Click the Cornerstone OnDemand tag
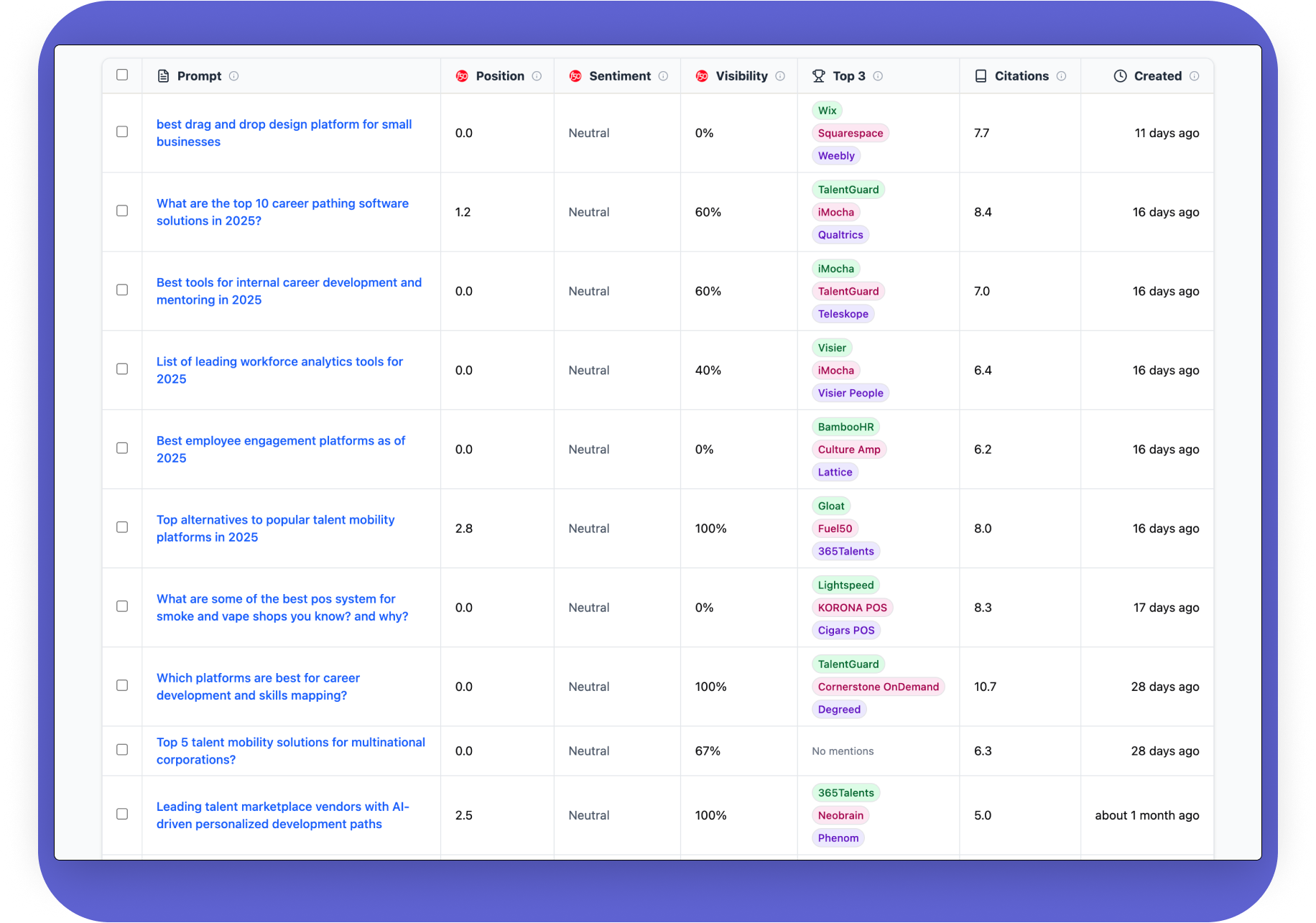The image size is (1316, 923). tap(878, 687)
